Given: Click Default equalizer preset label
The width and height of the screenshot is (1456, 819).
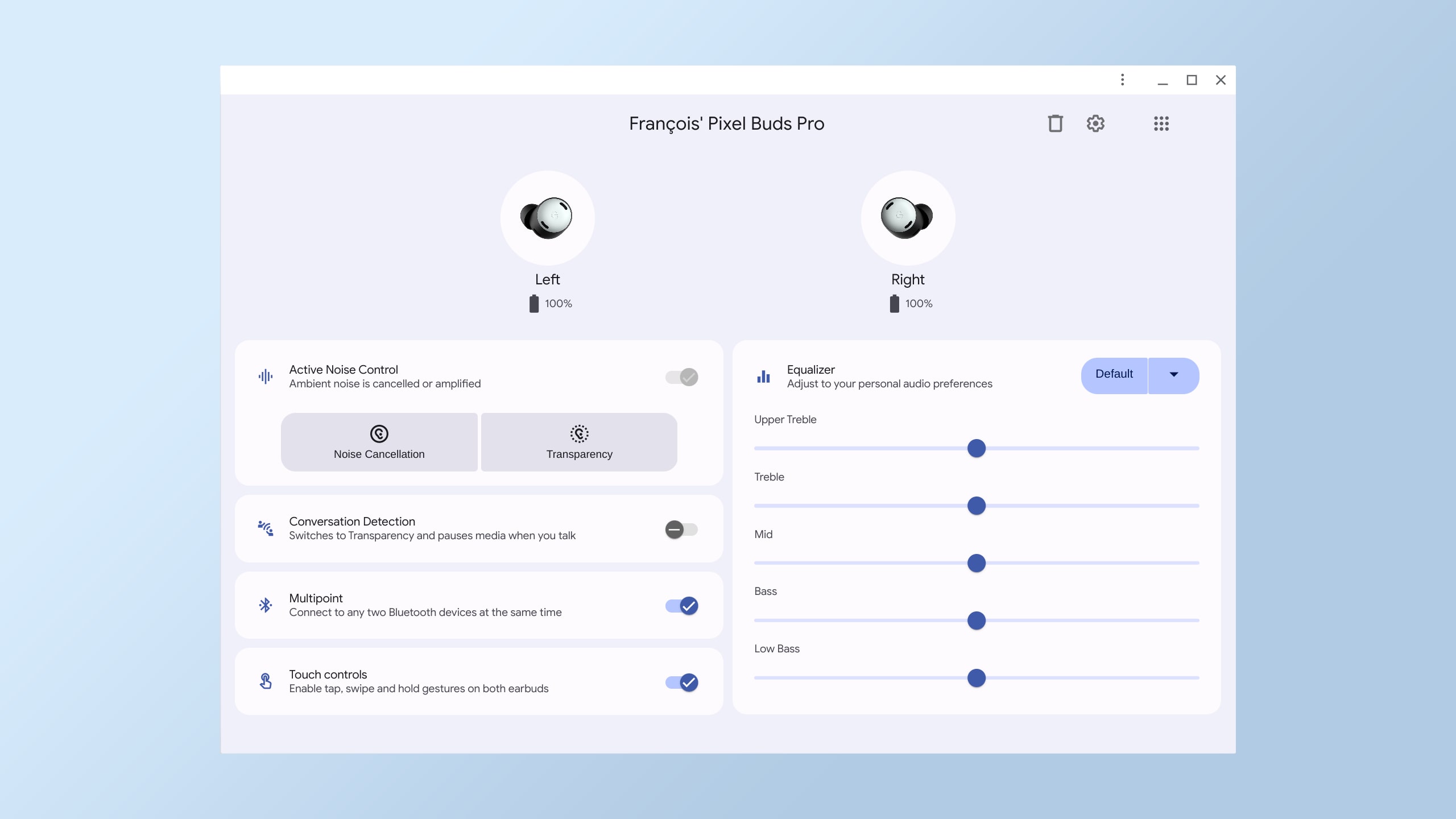Looking at the screenshot, I should (1113, 374).
